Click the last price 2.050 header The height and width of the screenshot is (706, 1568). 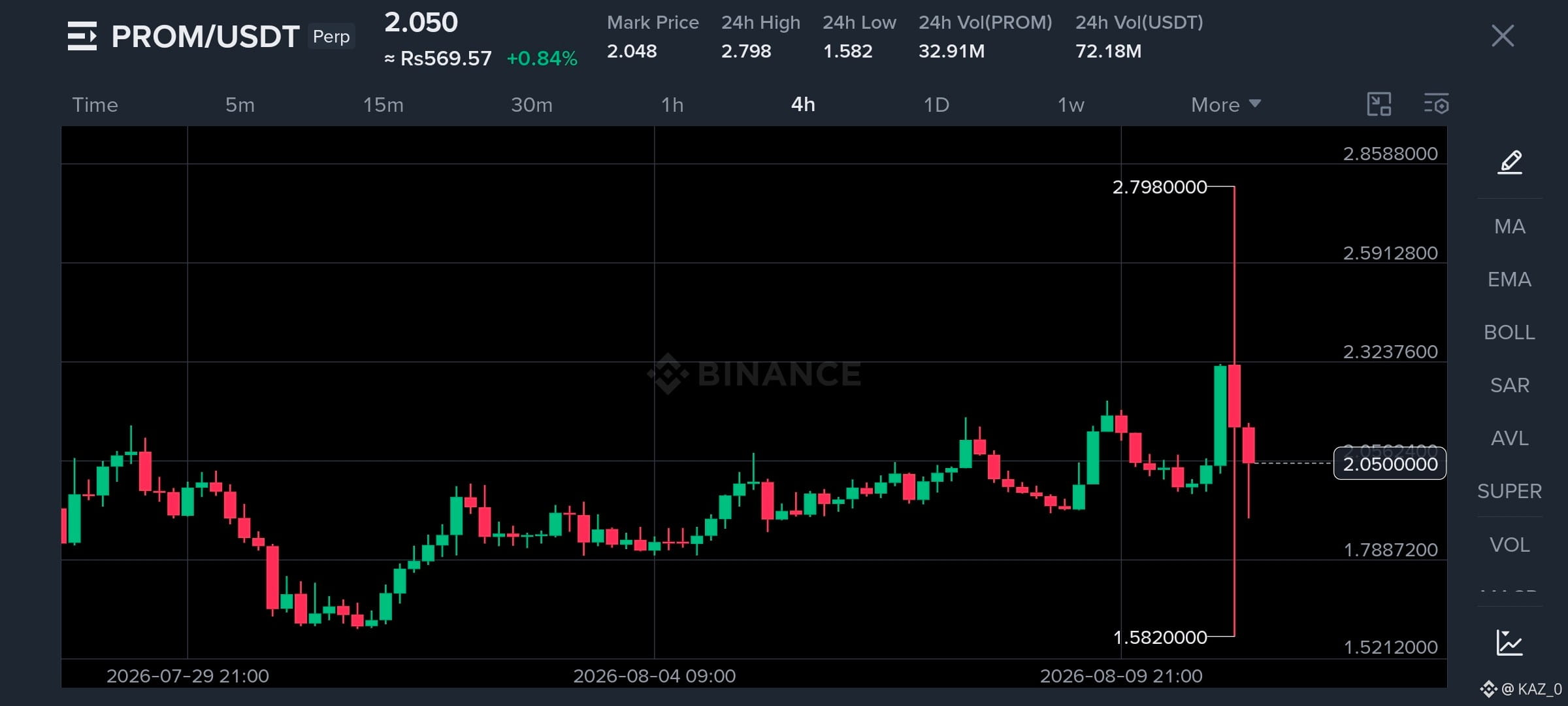click(x=421, y=23)
